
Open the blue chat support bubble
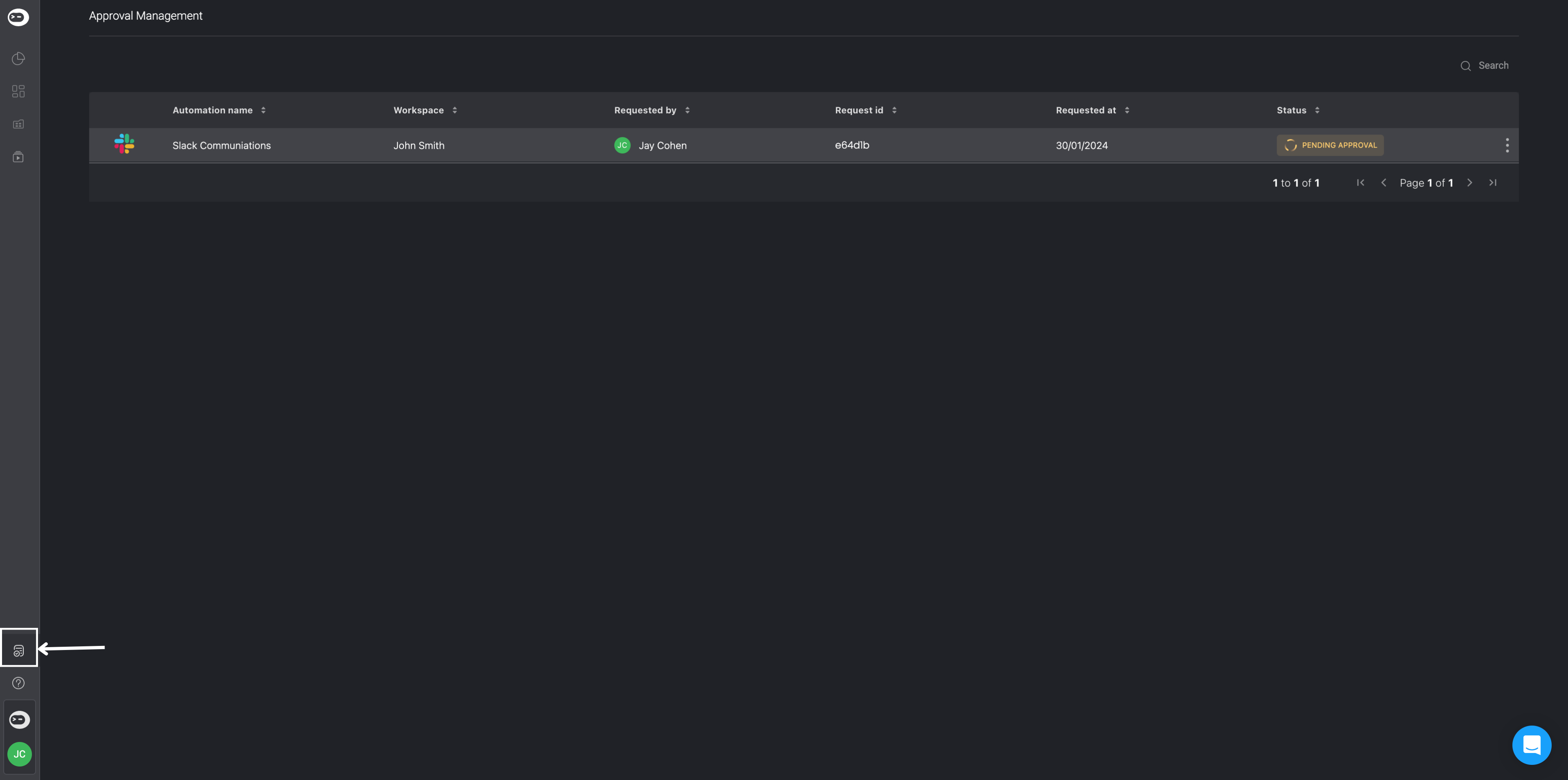1532,745
